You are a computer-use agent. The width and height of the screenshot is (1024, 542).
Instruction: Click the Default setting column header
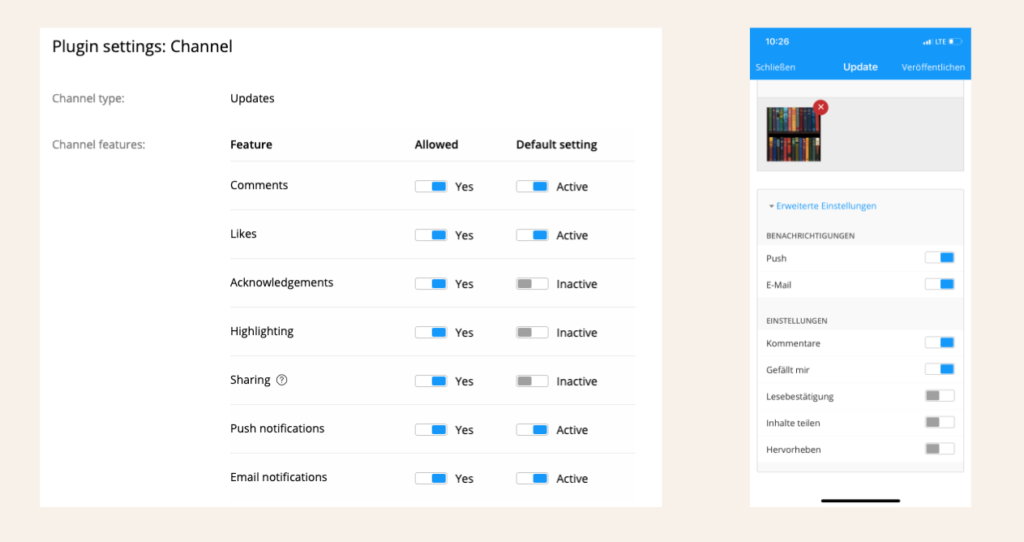tap(556, 145)
